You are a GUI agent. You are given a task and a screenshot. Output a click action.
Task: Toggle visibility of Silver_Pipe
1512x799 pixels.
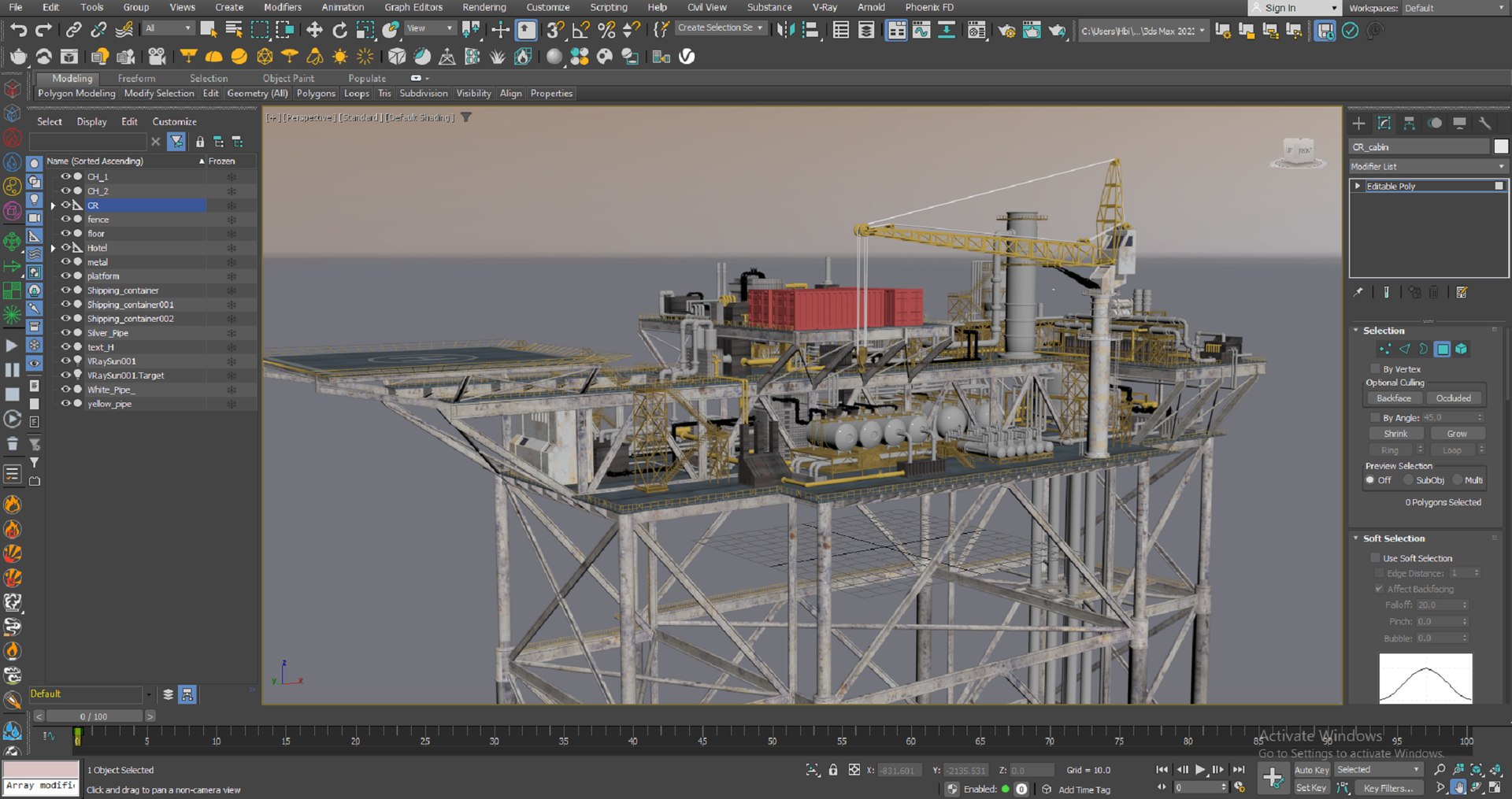pyautogui.click(x=66, y=333)
